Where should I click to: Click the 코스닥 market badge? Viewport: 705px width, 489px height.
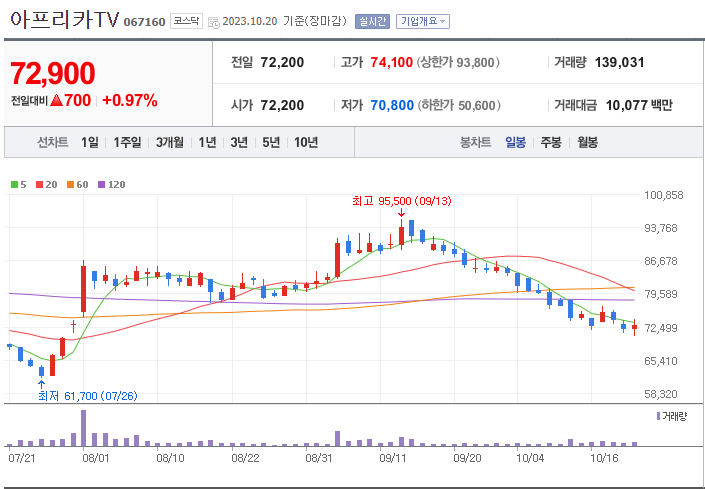point(186,21)
